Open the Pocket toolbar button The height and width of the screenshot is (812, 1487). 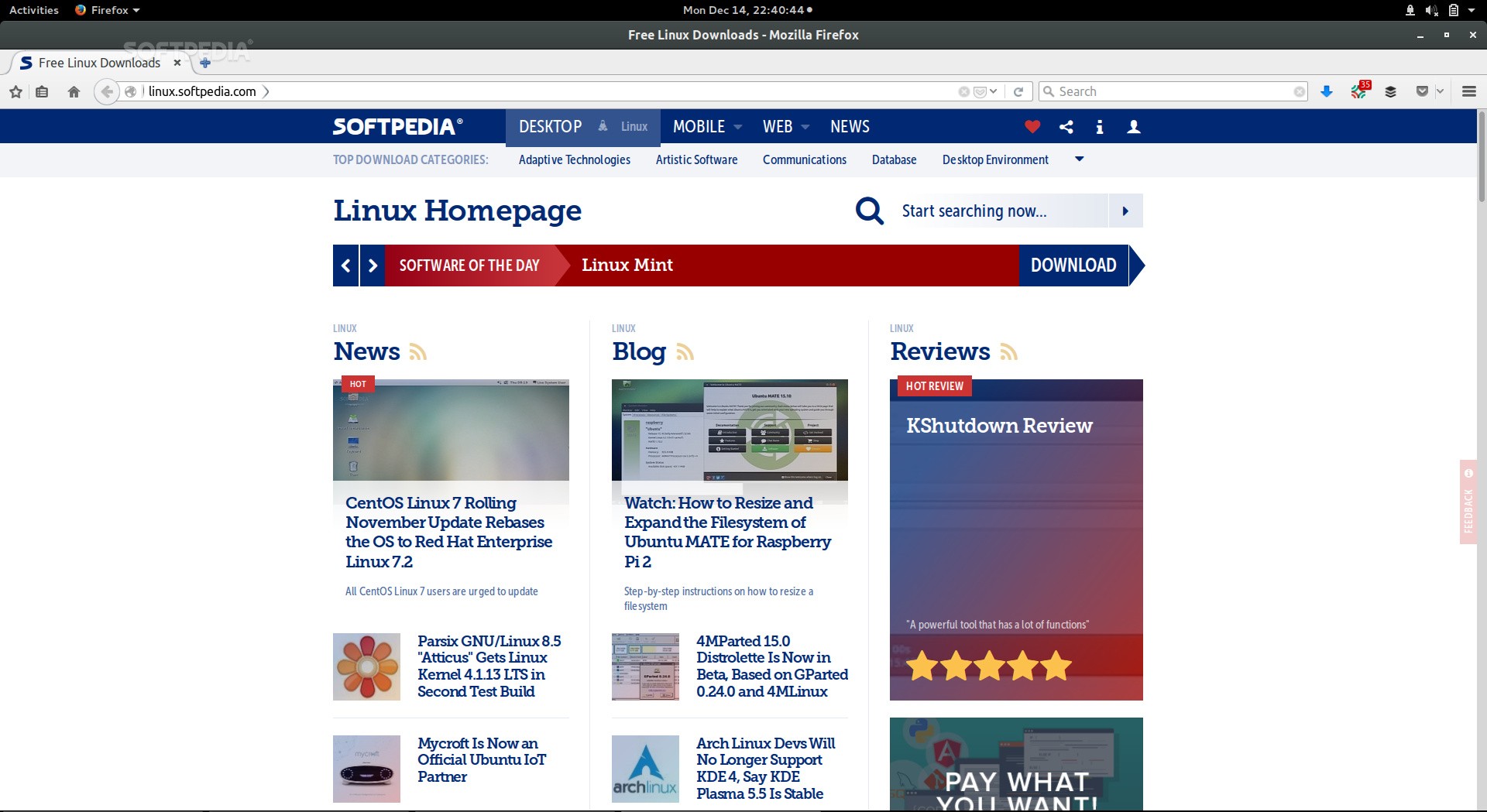[1422, 91]
